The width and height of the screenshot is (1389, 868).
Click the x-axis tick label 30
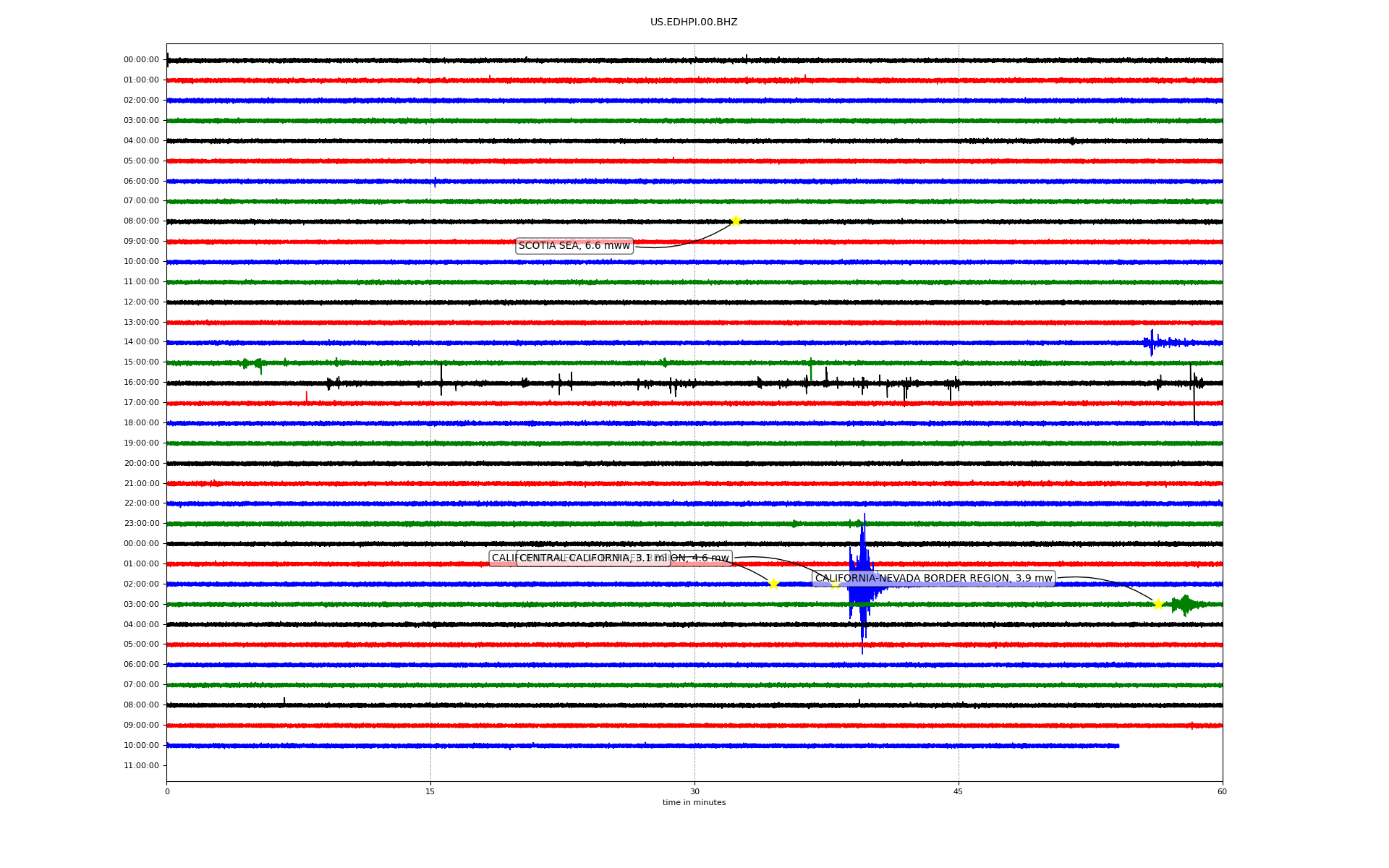tap(694, 791)
